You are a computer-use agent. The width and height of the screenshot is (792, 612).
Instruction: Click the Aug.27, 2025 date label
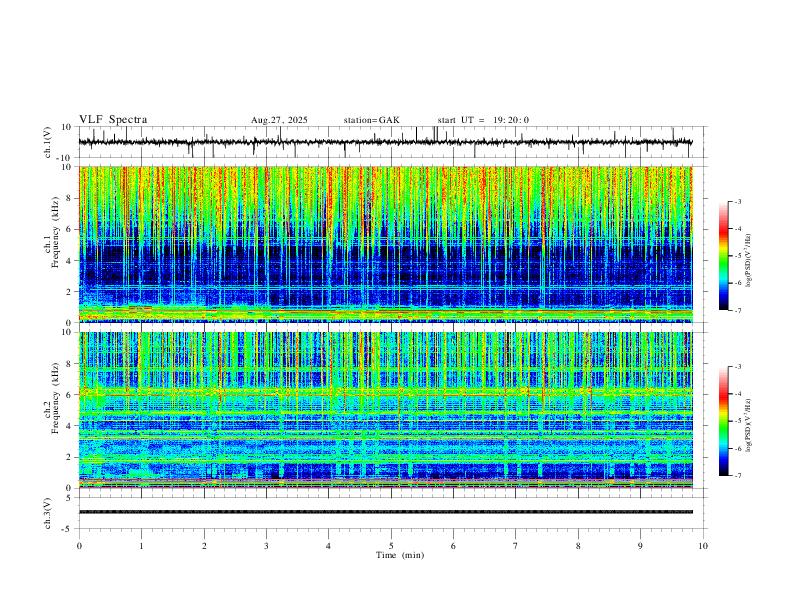(x=279, y=120)
